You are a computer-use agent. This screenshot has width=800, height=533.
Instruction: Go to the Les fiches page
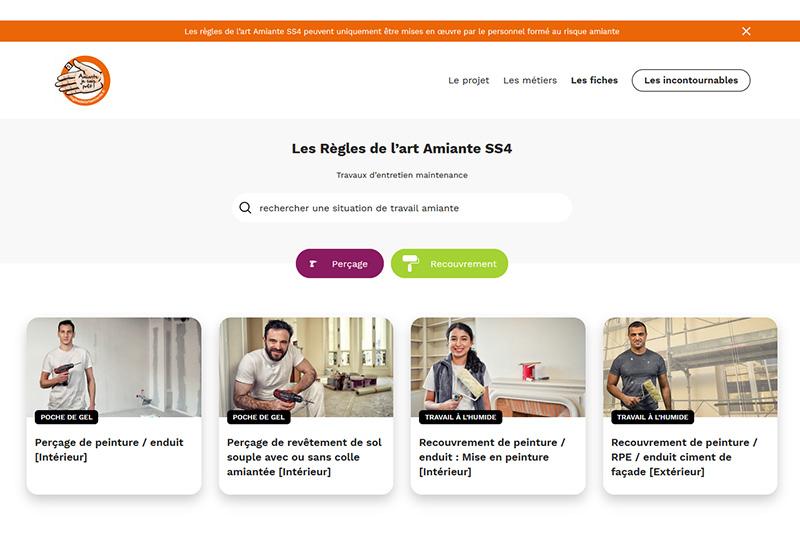pyautogui.click(x=594, y=80)
